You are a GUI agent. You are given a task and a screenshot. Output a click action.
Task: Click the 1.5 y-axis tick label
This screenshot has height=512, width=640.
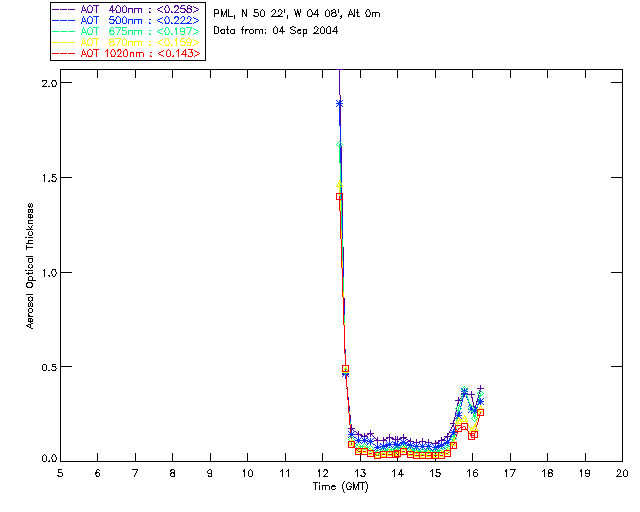(48, 178)
